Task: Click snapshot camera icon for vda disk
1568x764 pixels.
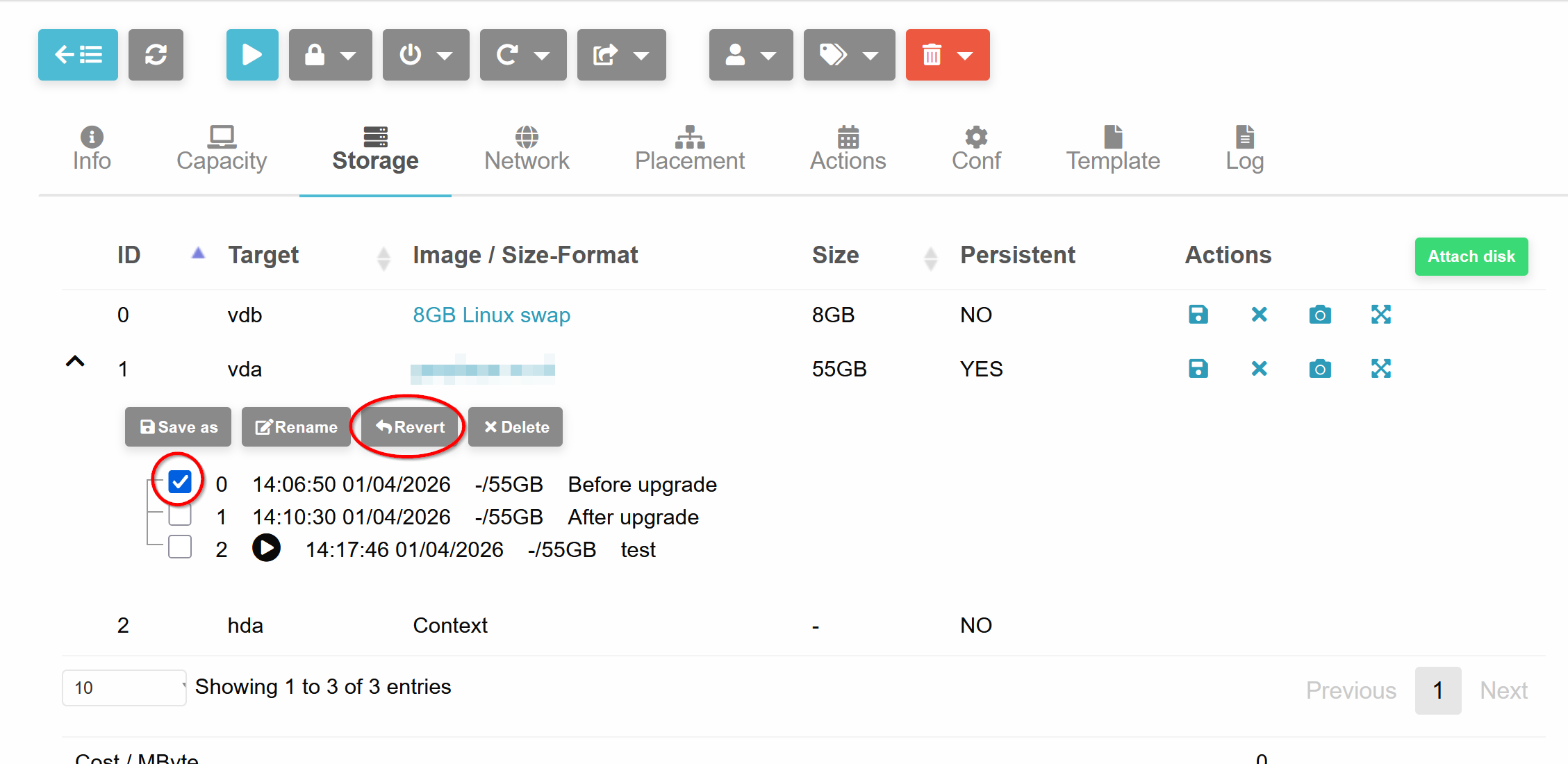Action: click(x=1320, y=369)
